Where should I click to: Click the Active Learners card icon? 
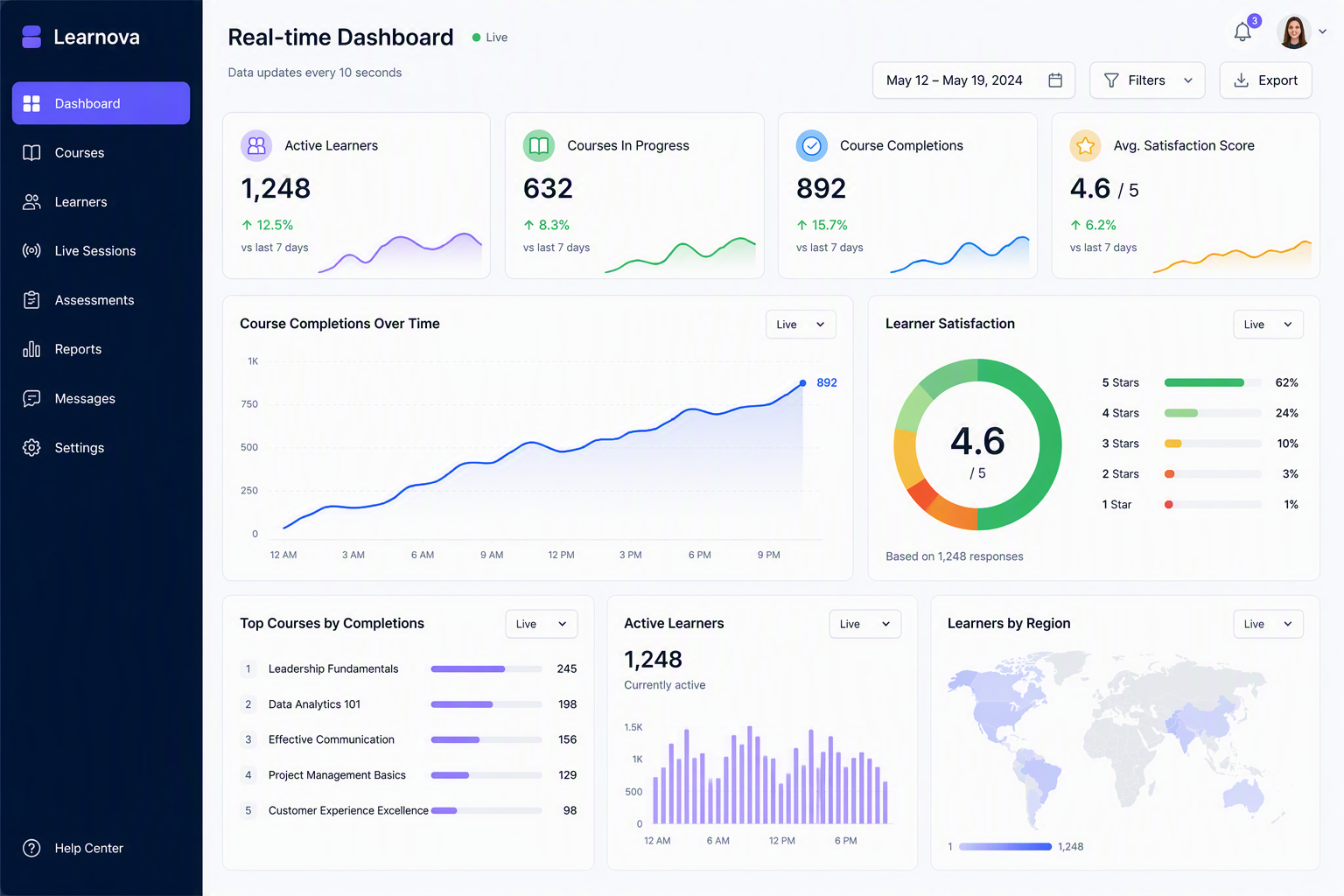coord(256,145)
